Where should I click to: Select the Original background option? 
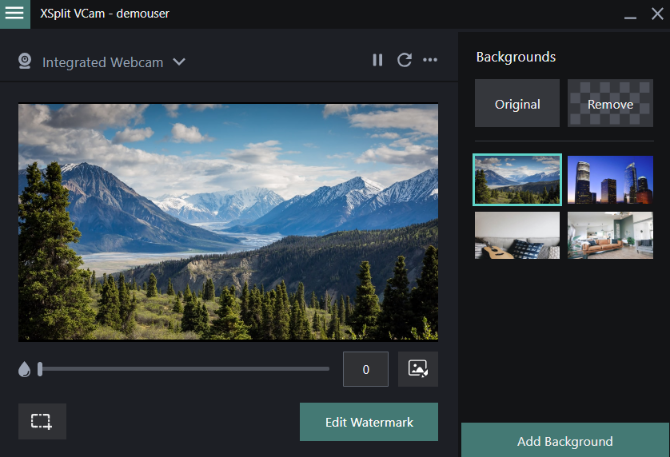517,103
